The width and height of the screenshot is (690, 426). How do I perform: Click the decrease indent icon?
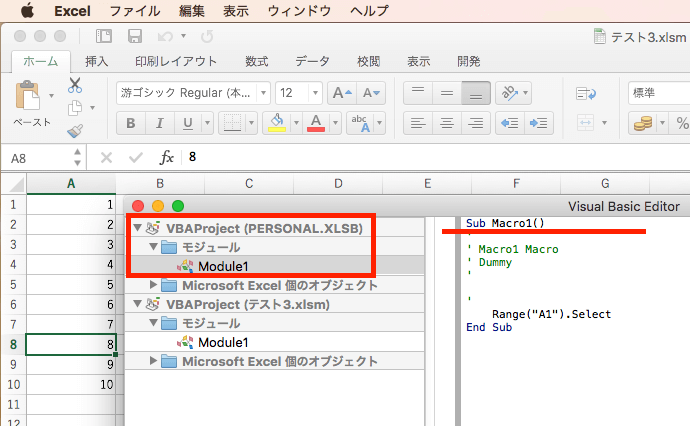(510, 123)
